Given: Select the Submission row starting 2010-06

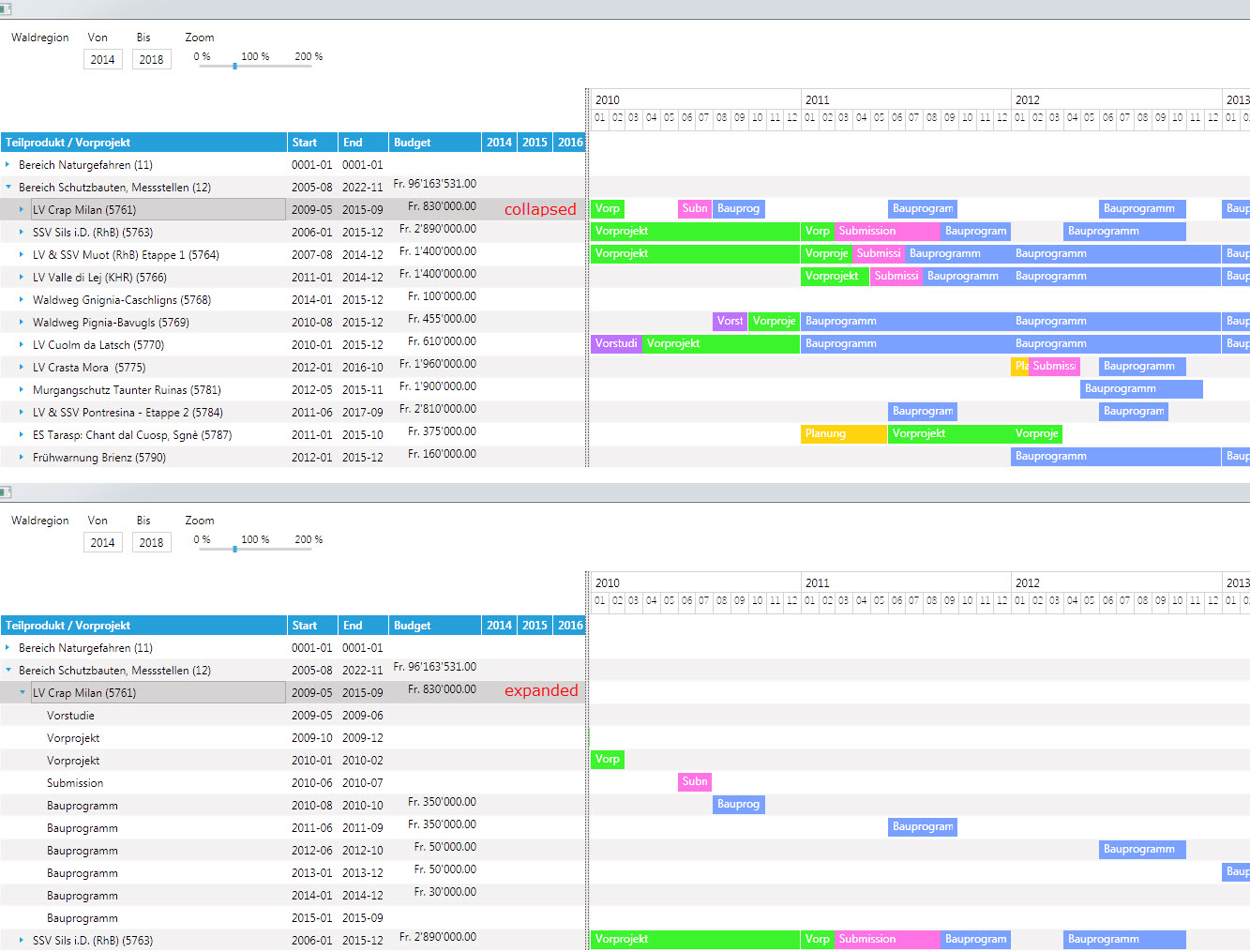Looking at the screenshot, I should [x=293, y=783].
